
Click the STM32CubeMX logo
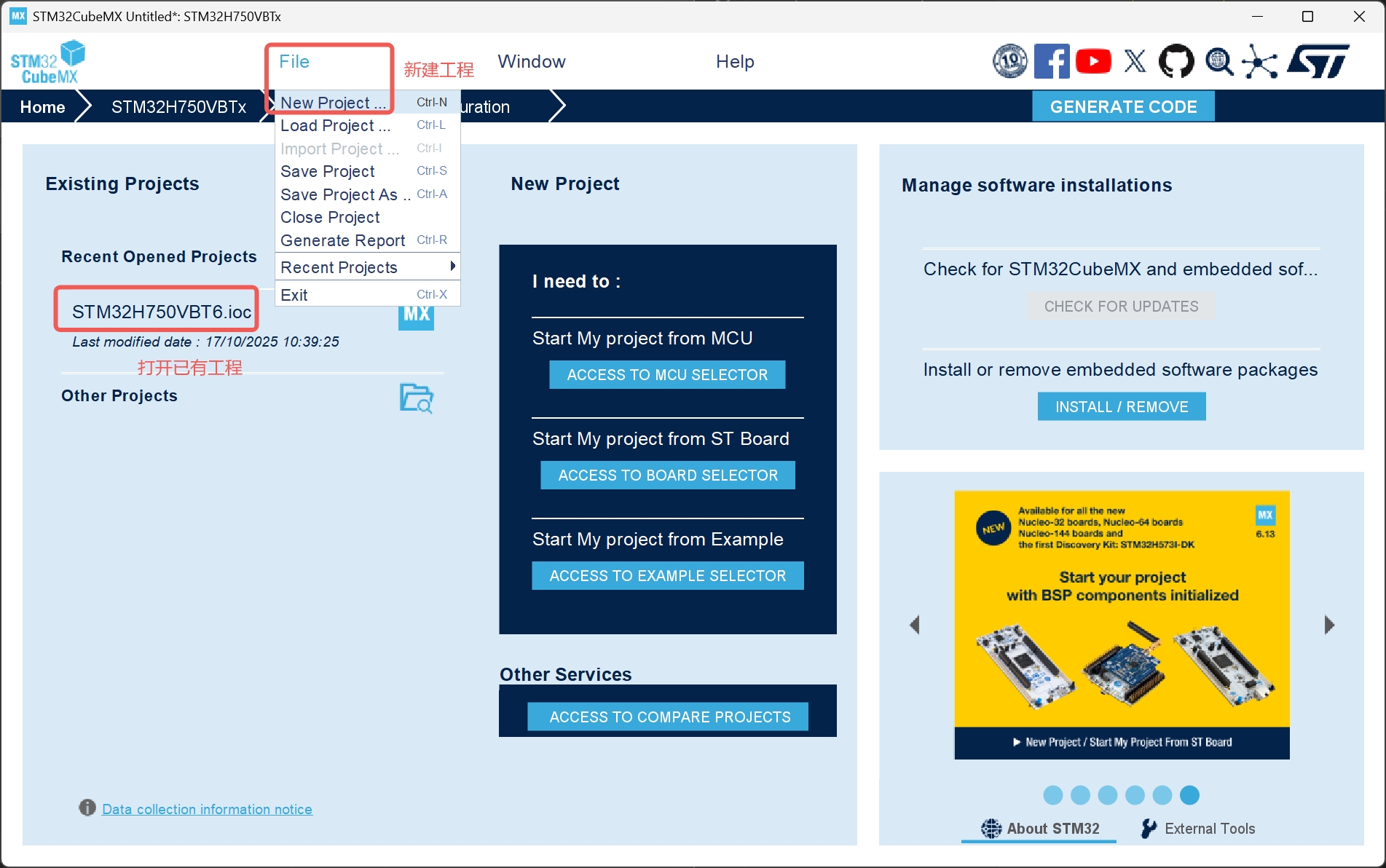pyautogui.click(x=47, y=62)
